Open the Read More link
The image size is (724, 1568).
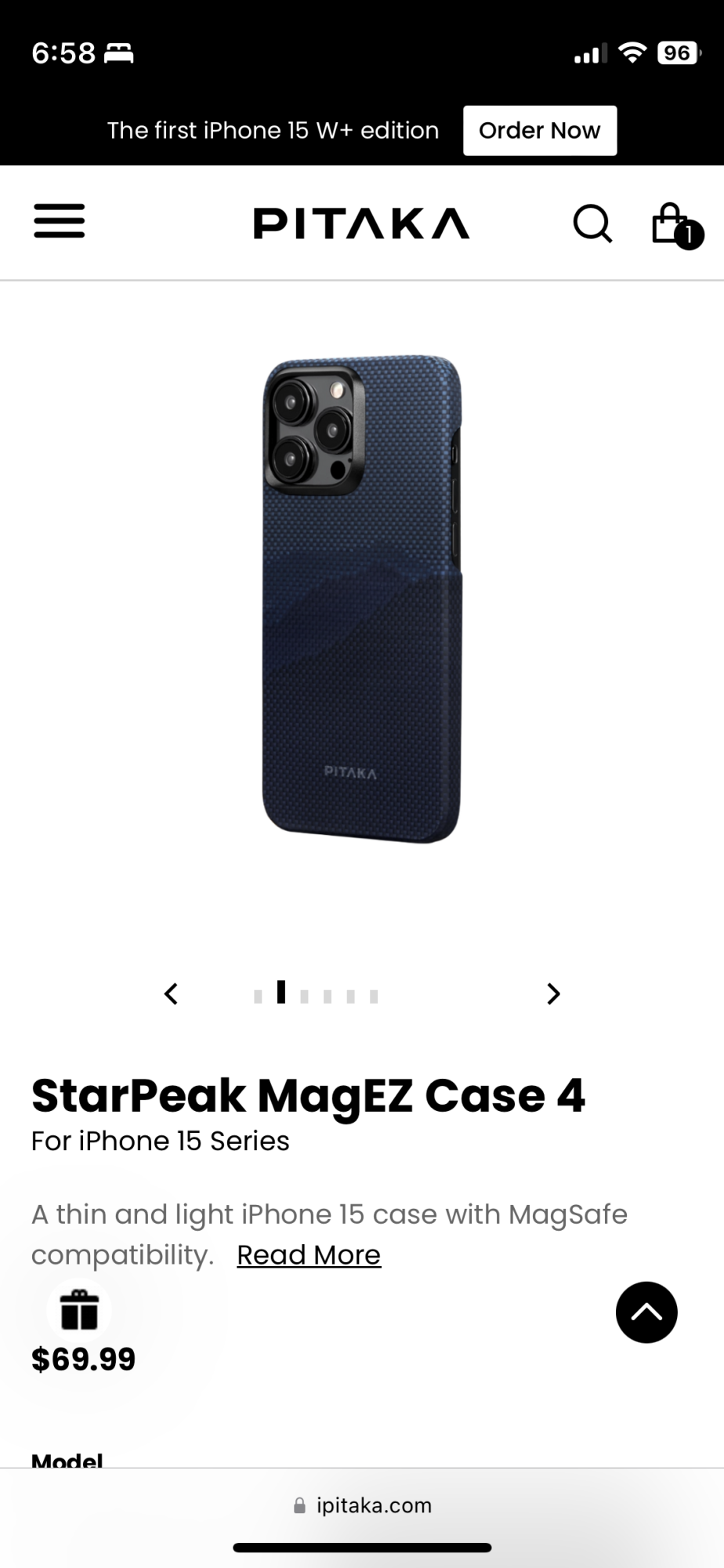309,1255
